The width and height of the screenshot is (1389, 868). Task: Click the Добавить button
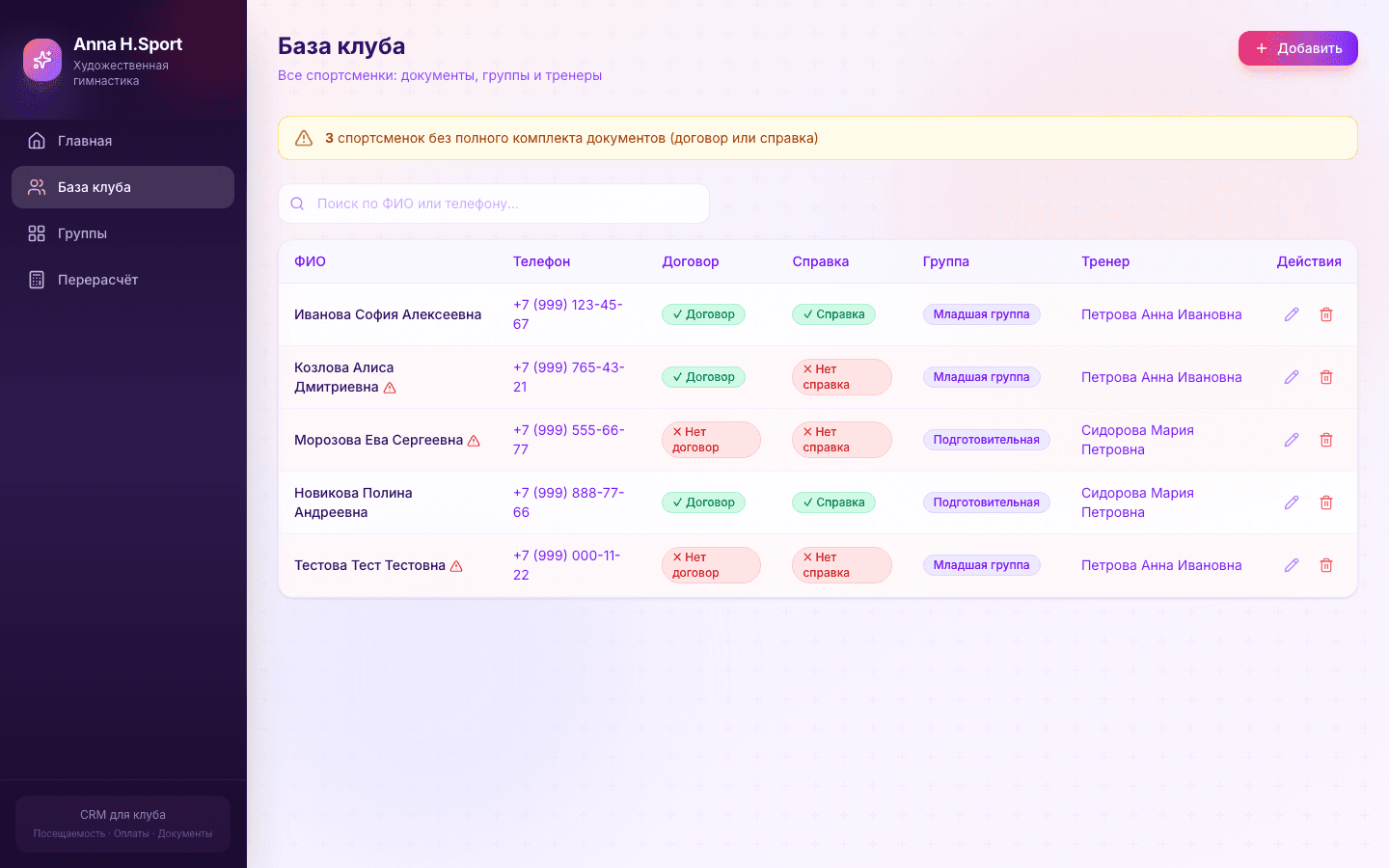click(1298, 48)
